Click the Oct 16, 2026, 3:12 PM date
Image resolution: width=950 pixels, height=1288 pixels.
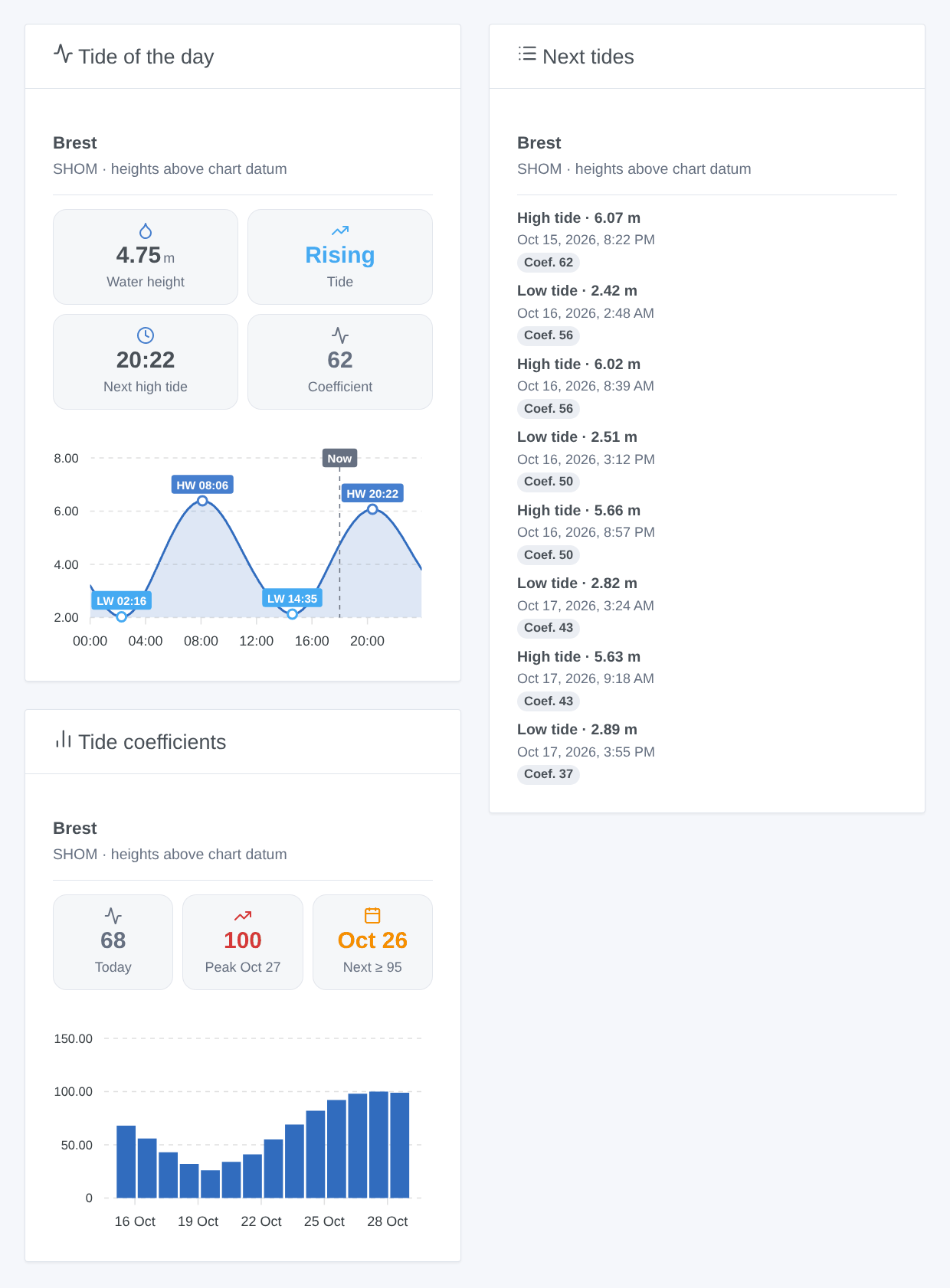point(586,459)
